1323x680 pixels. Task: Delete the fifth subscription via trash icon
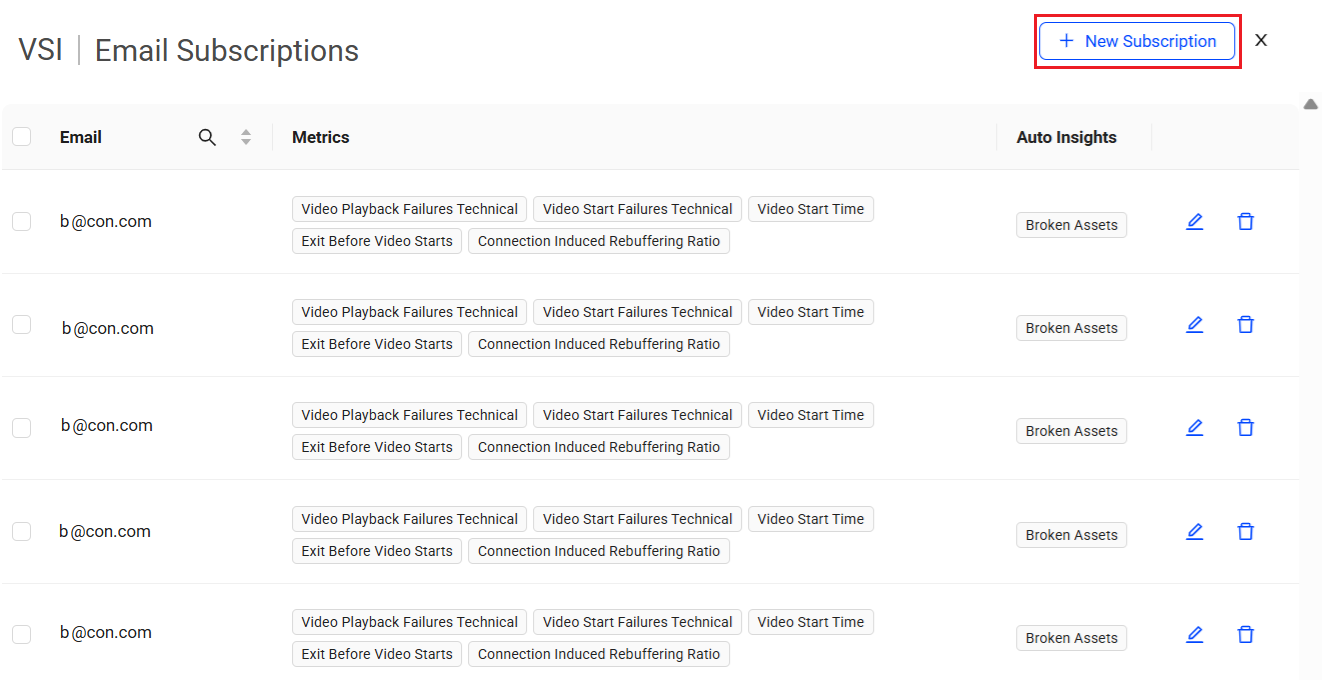(1245, 635)
